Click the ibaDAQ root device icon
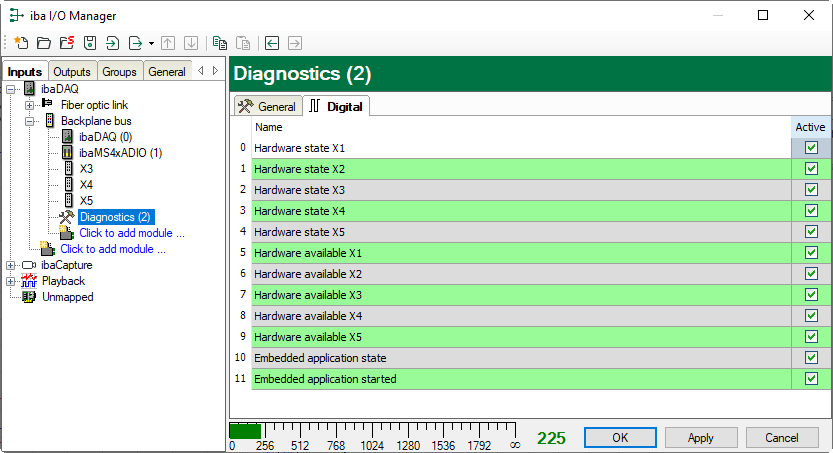 [x=30, y=89]
